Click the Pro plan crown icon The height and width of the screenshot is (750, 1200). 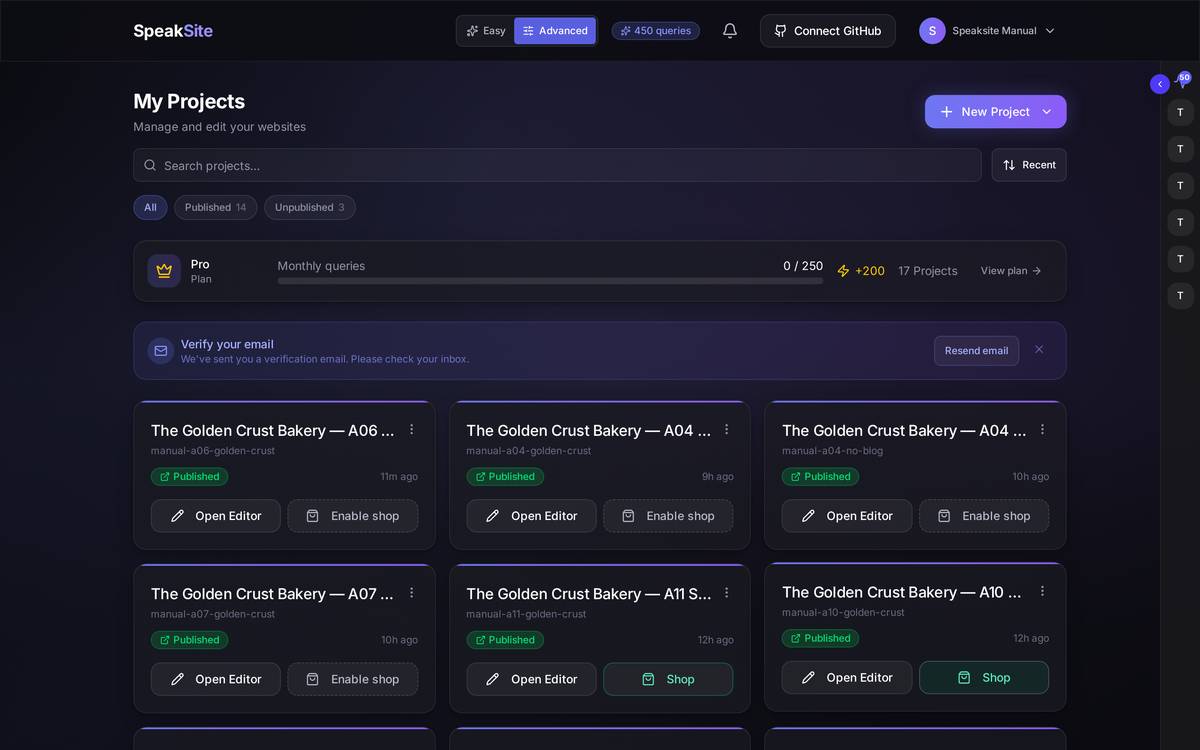coord(164,271)
